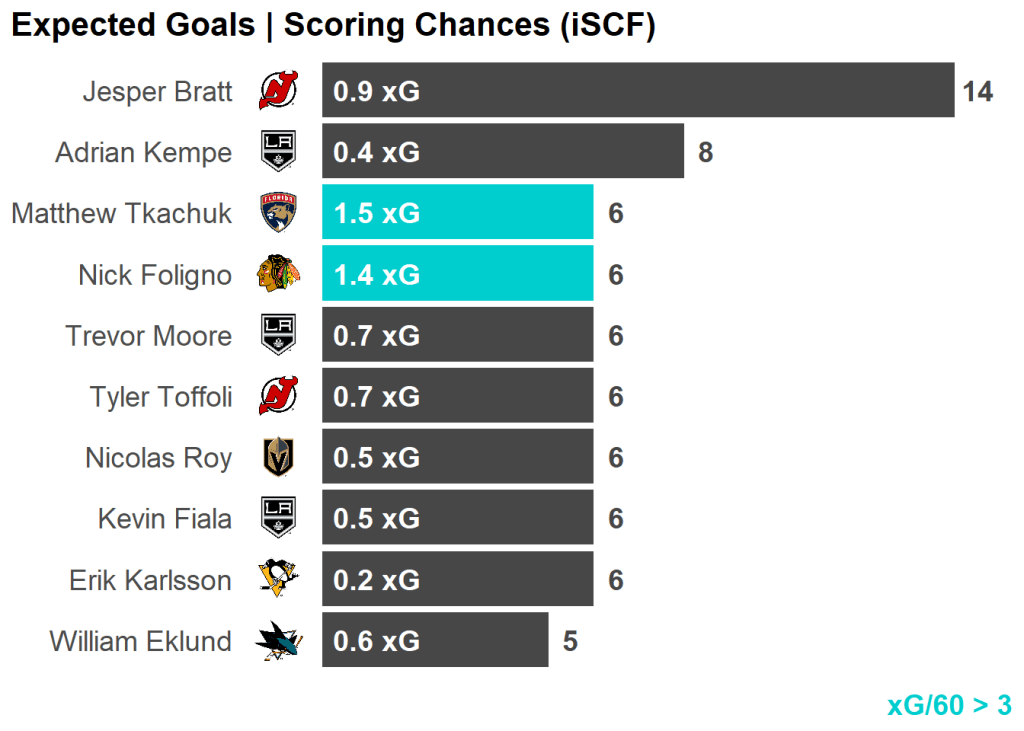Select the William Eklund player label
The height and width of the screenshot is (731, 1024).
140,641
